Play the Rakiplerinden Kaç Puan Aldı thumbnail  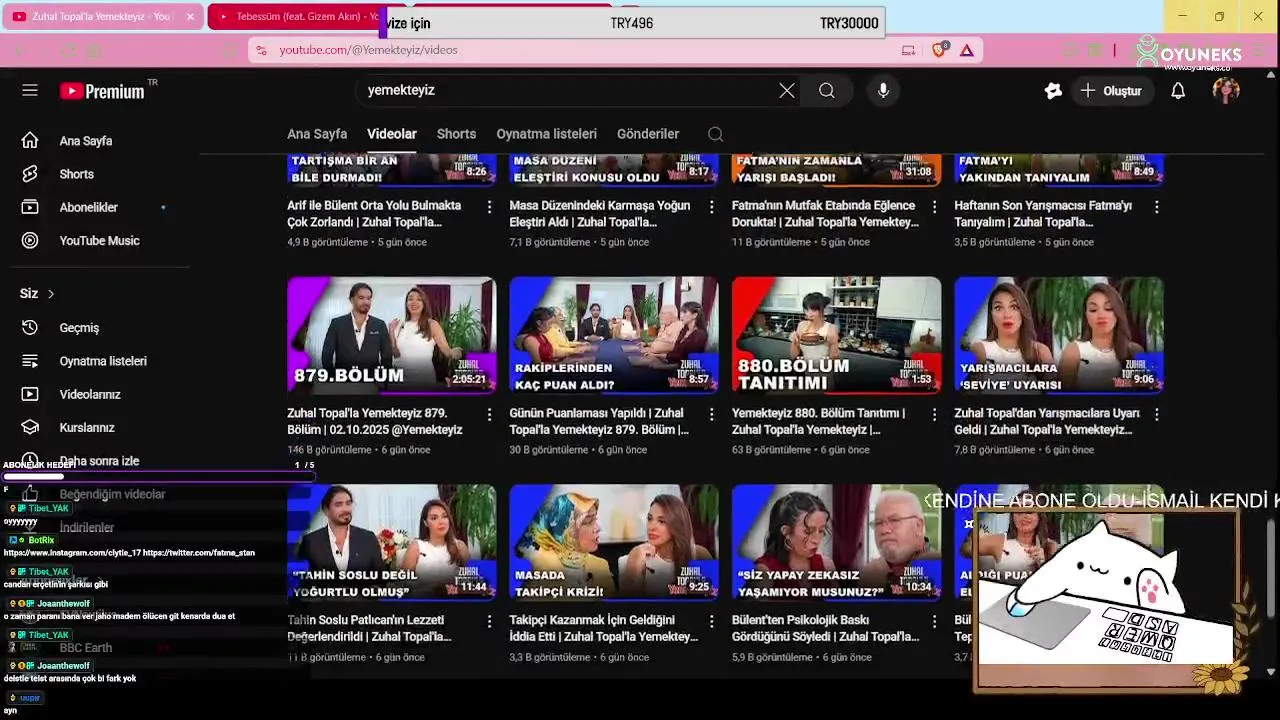point(614,335)
